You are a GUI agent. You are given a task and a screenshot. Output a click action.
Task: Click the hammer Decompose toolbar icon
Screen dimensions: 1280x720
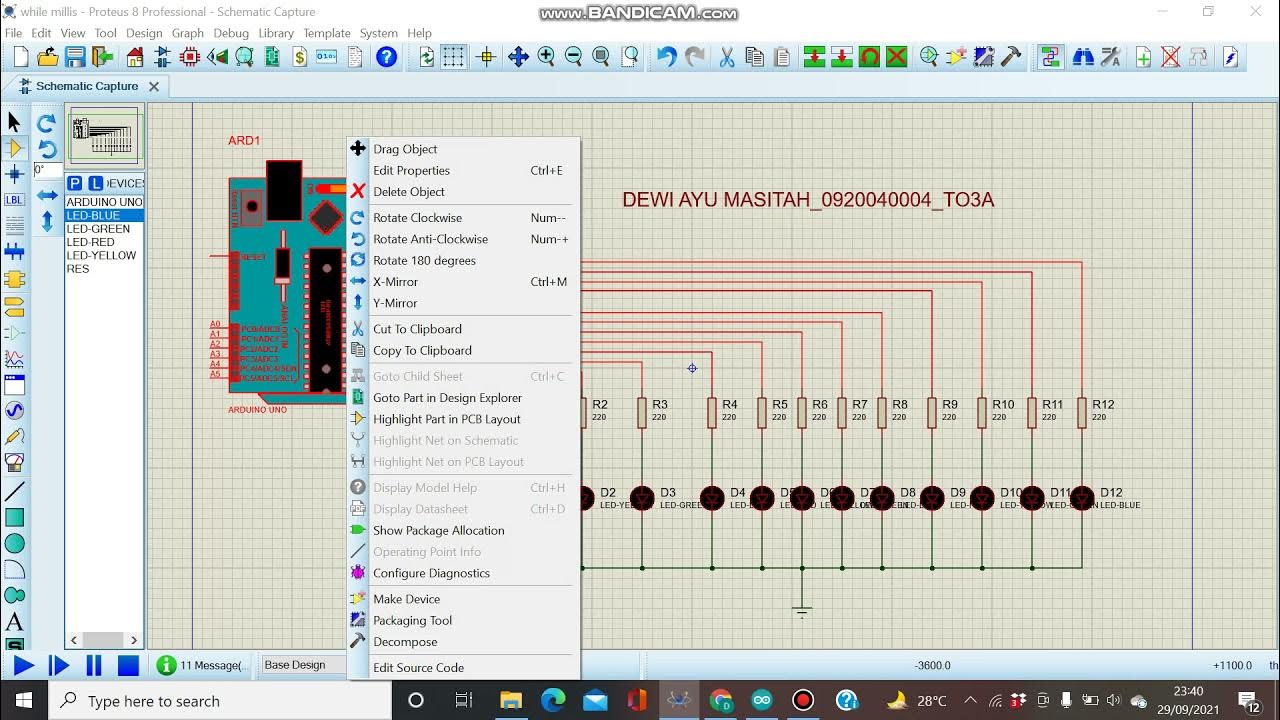1011,58
